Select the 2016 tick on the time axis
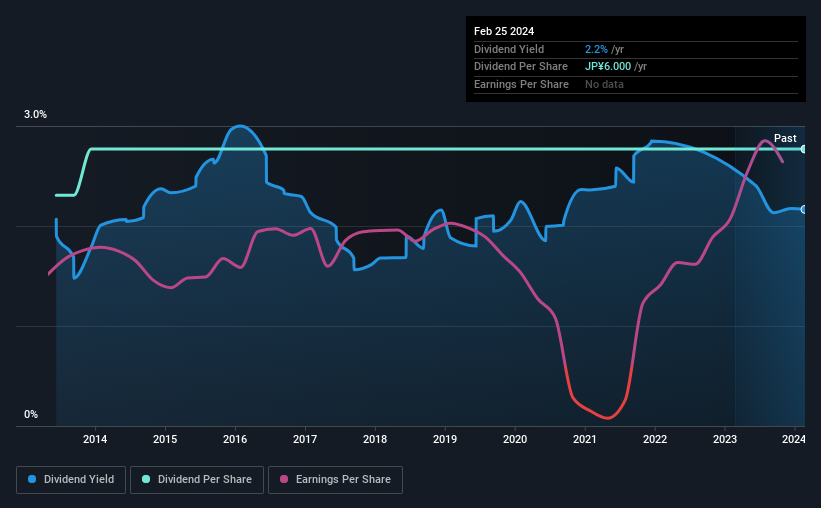This screenshot has width=821, height=508. click(x=235, y=439)
